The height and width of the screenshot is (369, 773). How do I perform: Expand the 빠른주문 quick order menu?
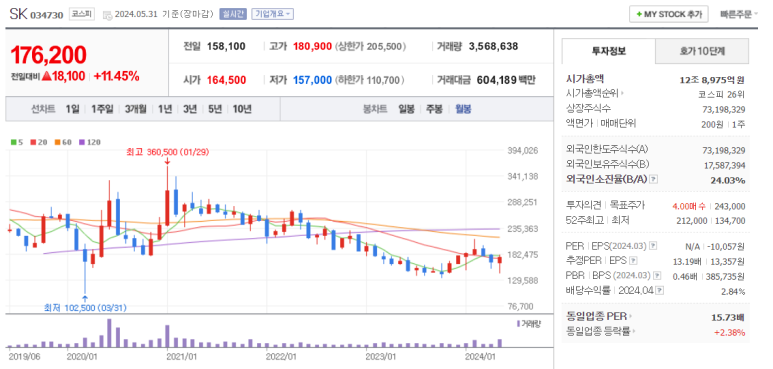[739, 14]
